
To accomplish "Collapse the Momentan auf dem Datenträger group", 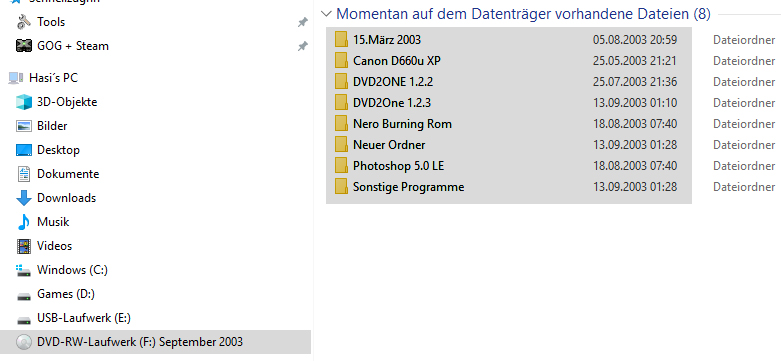I will (326, 14).
